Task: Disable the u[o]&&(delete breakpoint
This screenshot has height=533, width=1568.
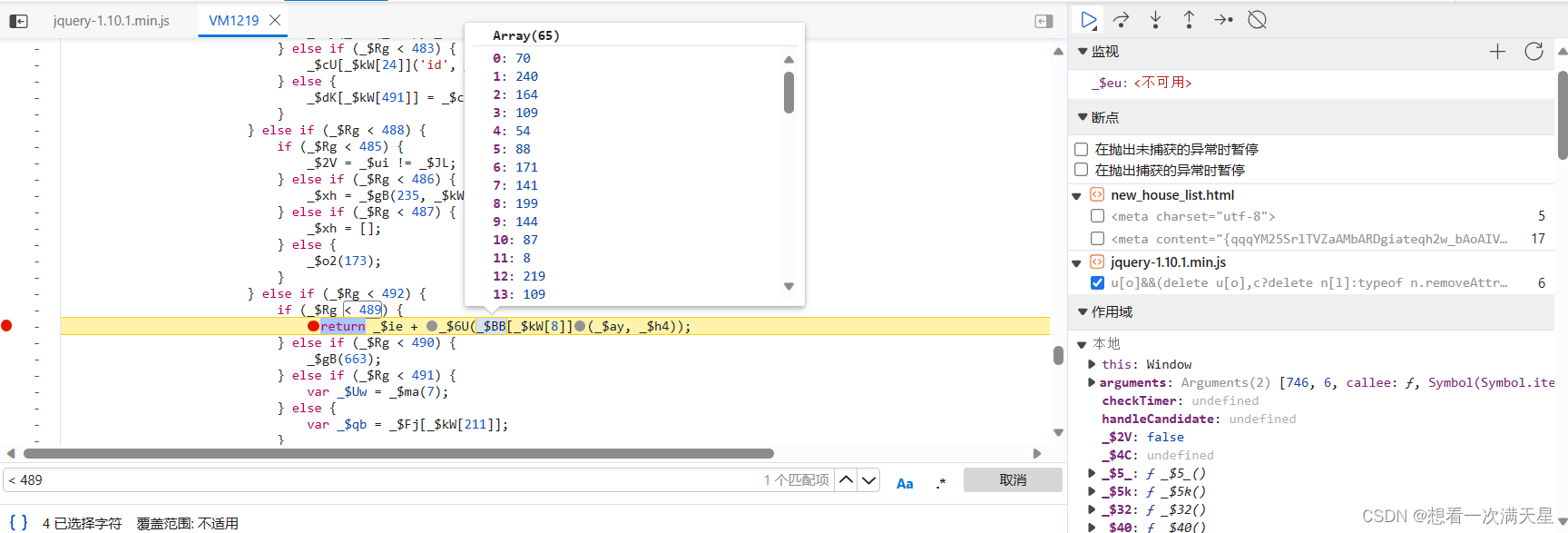Action: click(x=1097, y=283)
